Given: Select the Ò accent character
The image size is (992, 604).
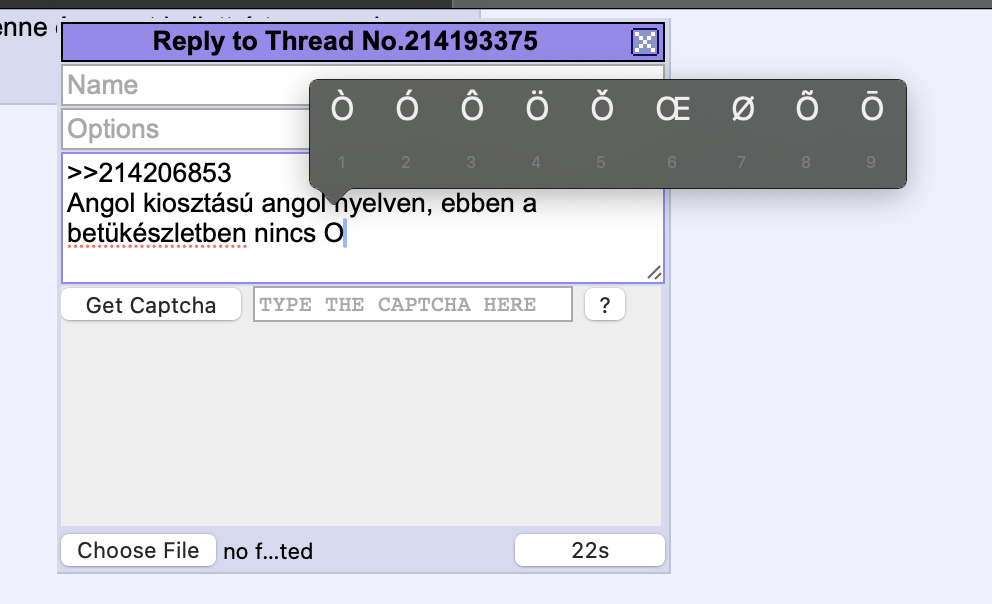Looking at the screenshot, I should click(342, 107).
